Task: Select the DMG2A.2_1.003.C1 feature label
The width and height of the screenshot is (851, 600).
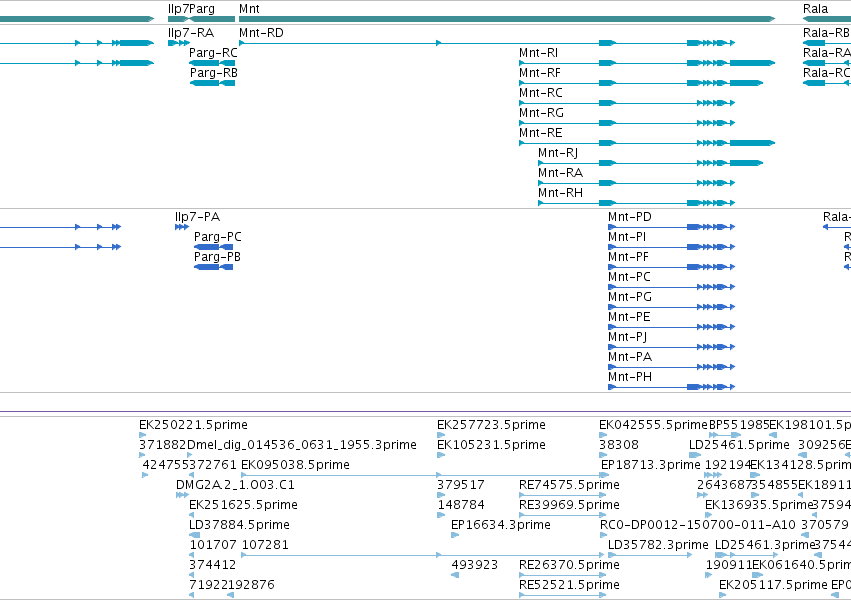Action: 235,485
